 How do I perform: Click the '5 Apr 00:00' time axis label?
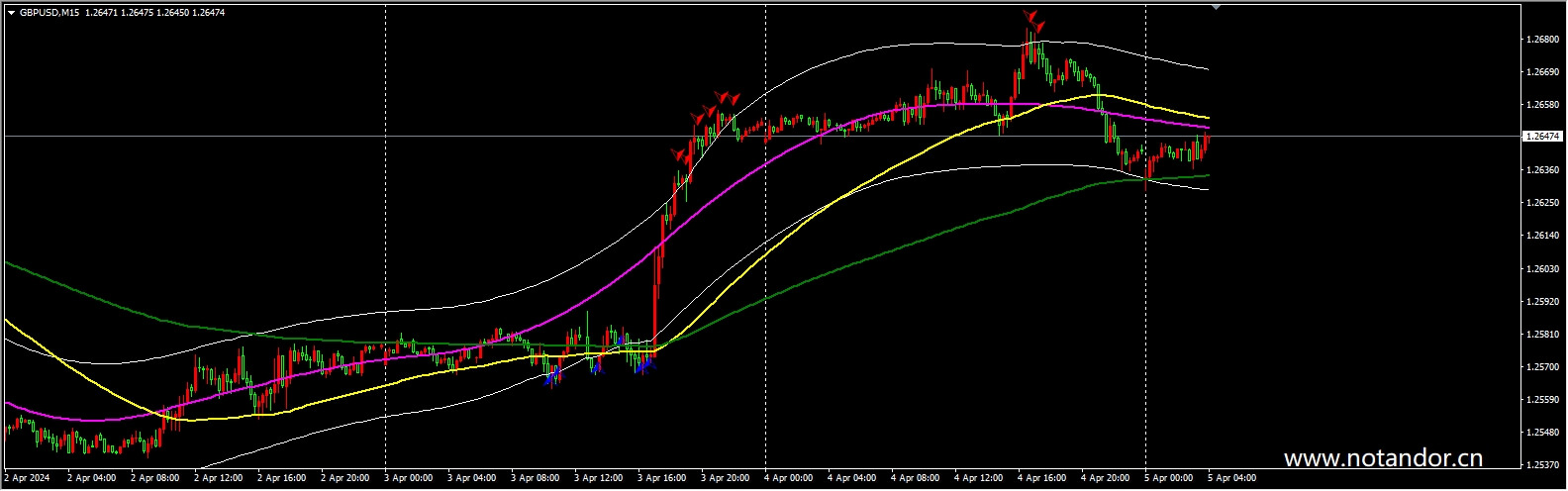coord(1168,478)
